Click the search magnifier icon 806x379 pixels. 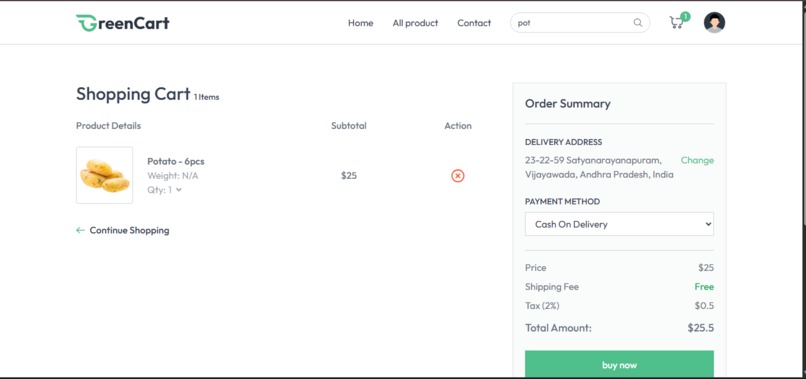[x=637, y=23]
